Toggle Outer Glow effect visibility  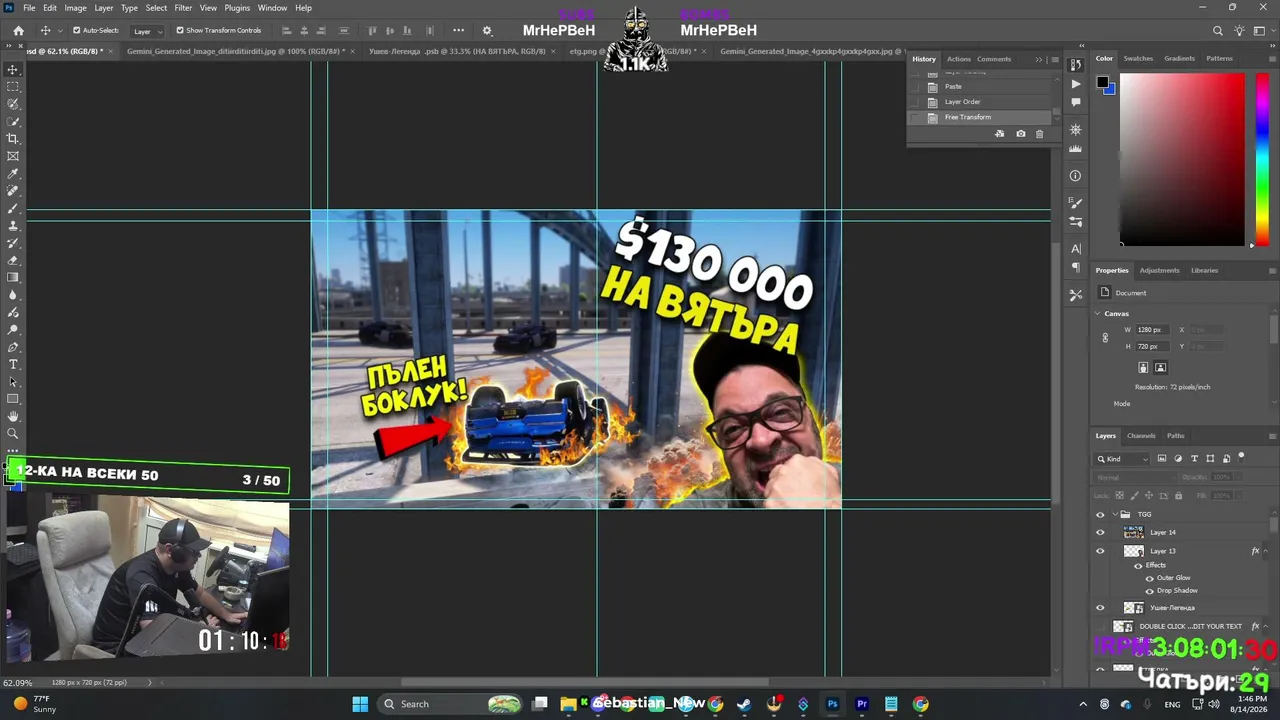[1149, 578]
